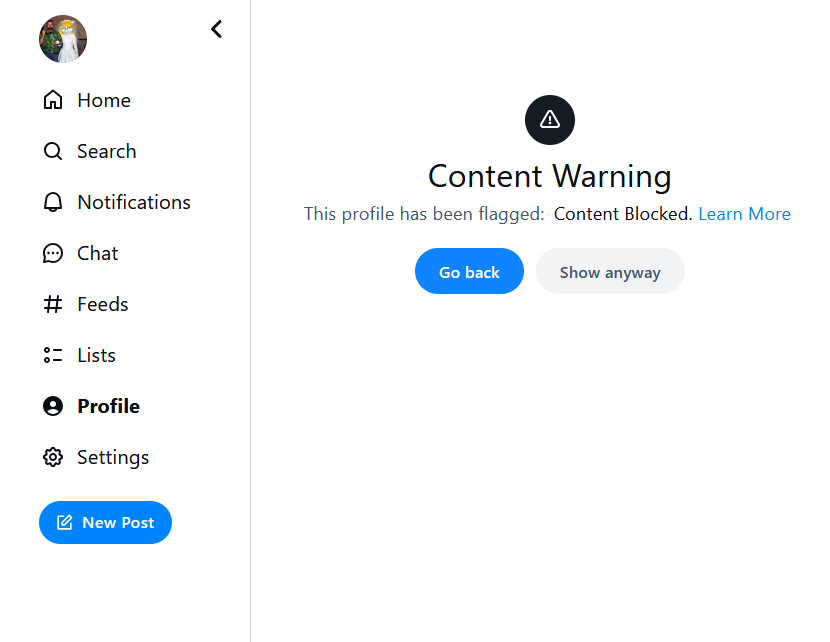Click the Profile person icon
This screenshot has width=830, height=642.
click(x=53, y=406)
